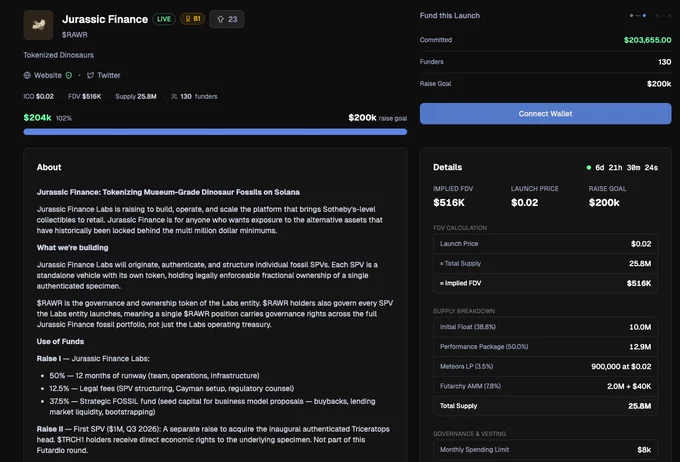Click the B1 award badge
The height and width of the screenshot is (462, 680).
[193, 19]
